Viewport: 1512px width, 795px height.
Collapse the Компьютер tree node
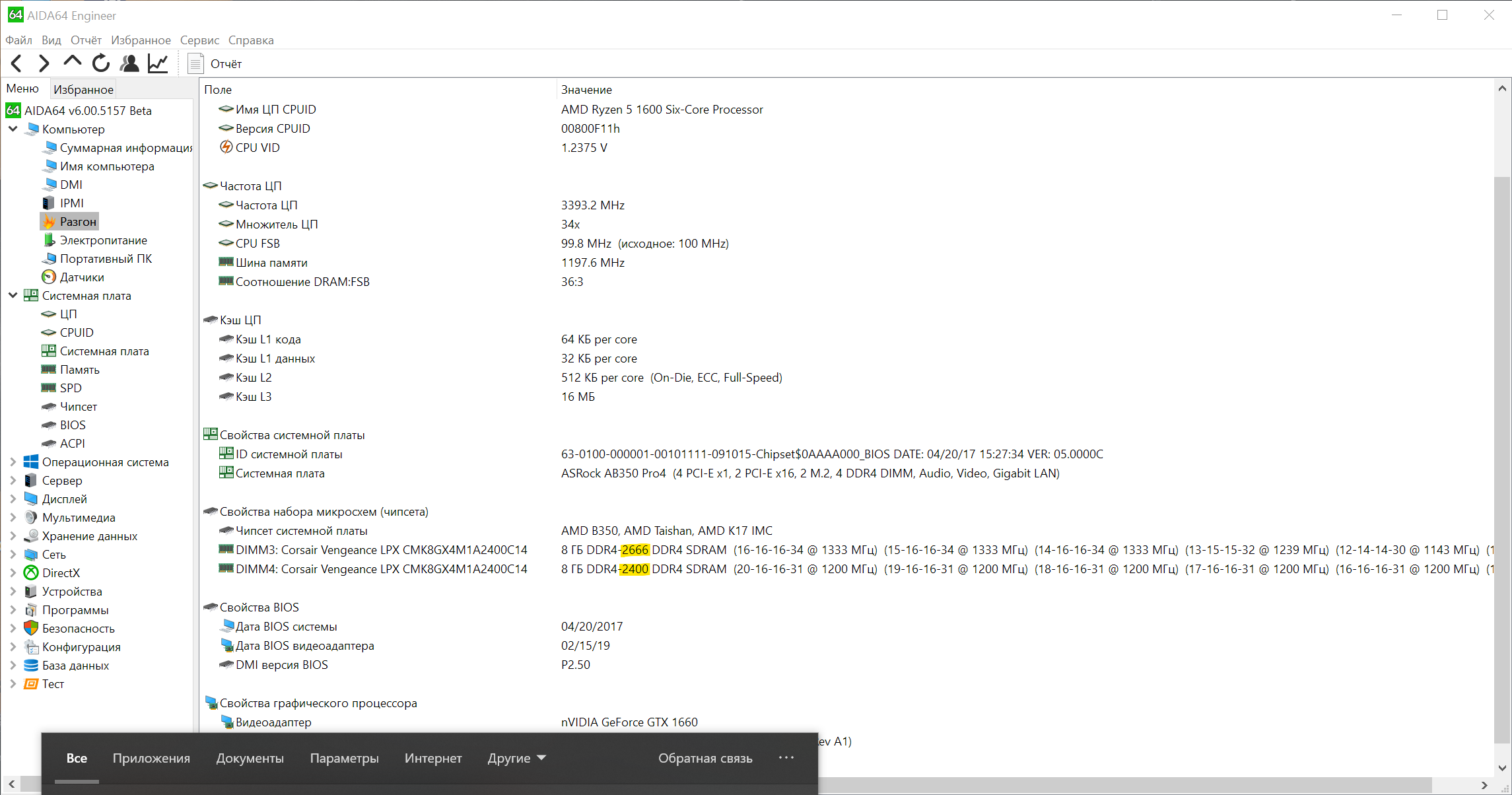tap(13, 129)
